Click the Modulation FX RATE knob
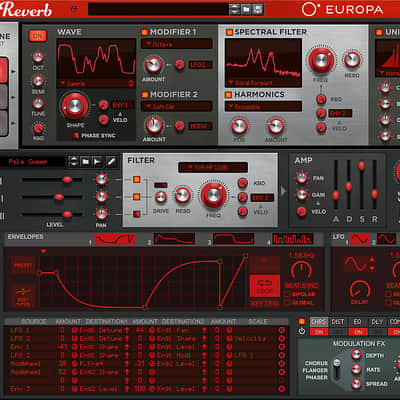This screenshot has width=400, height=400. tap(356, 369)
